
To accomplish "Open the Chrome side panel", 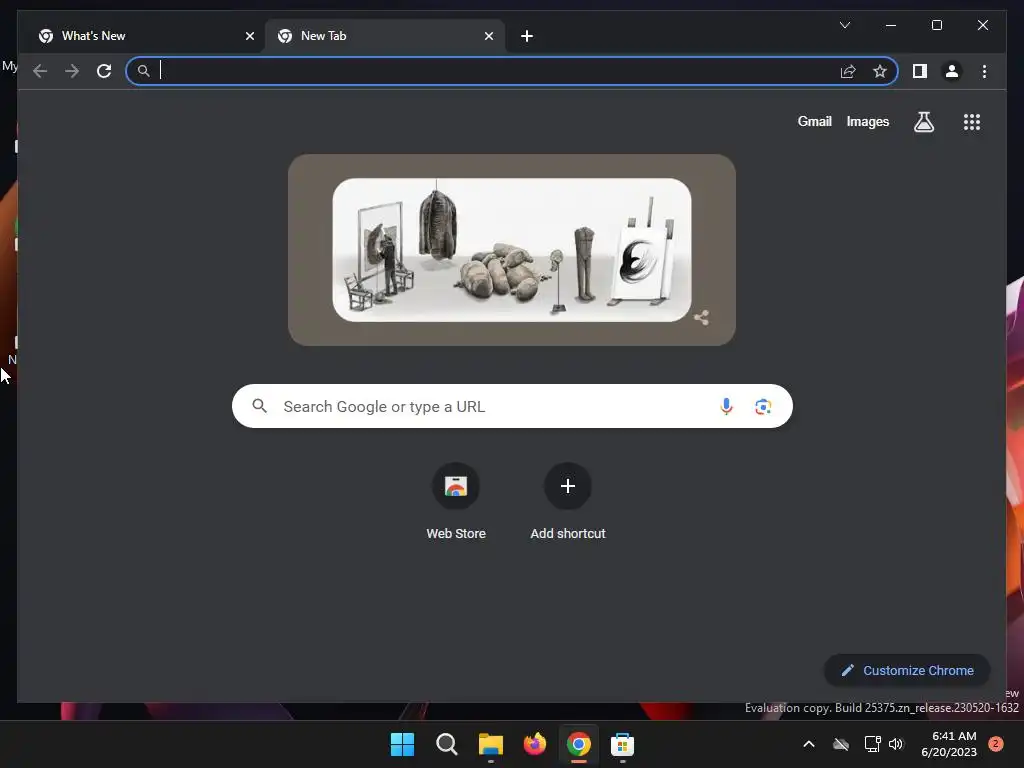I will click(x=920, y=71).
